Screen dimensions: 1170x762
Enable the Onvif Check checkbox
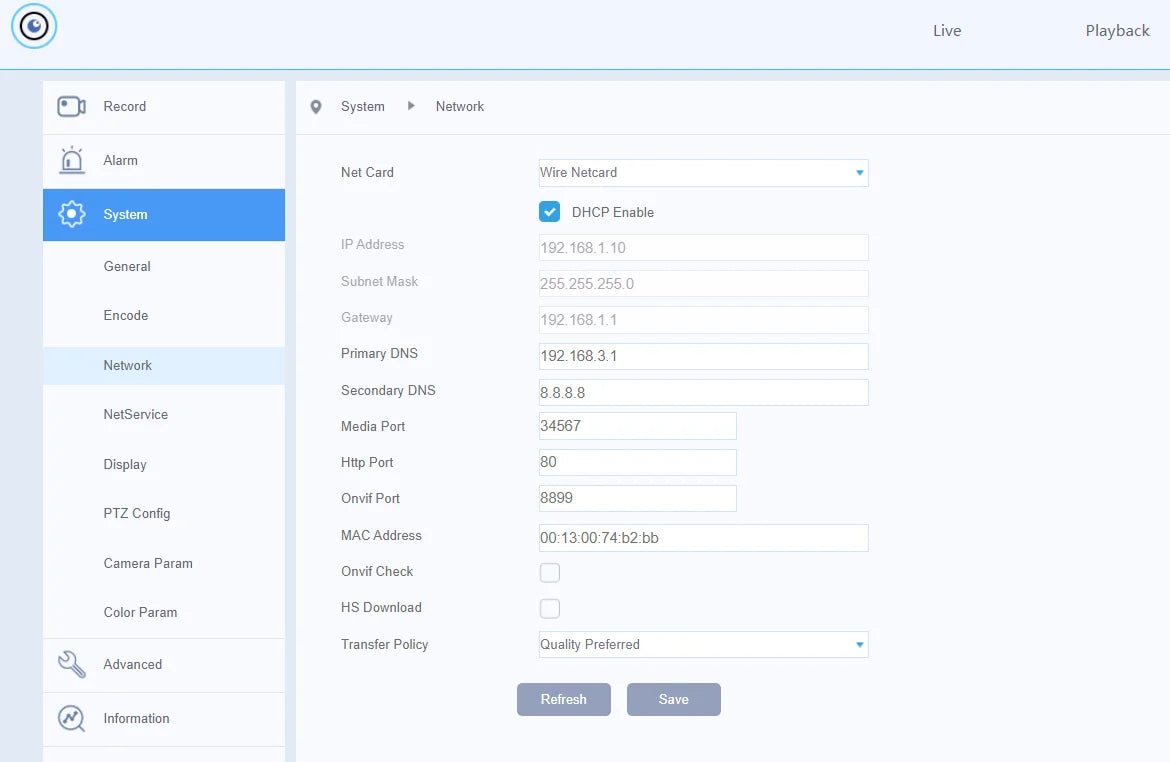(550, 572)
